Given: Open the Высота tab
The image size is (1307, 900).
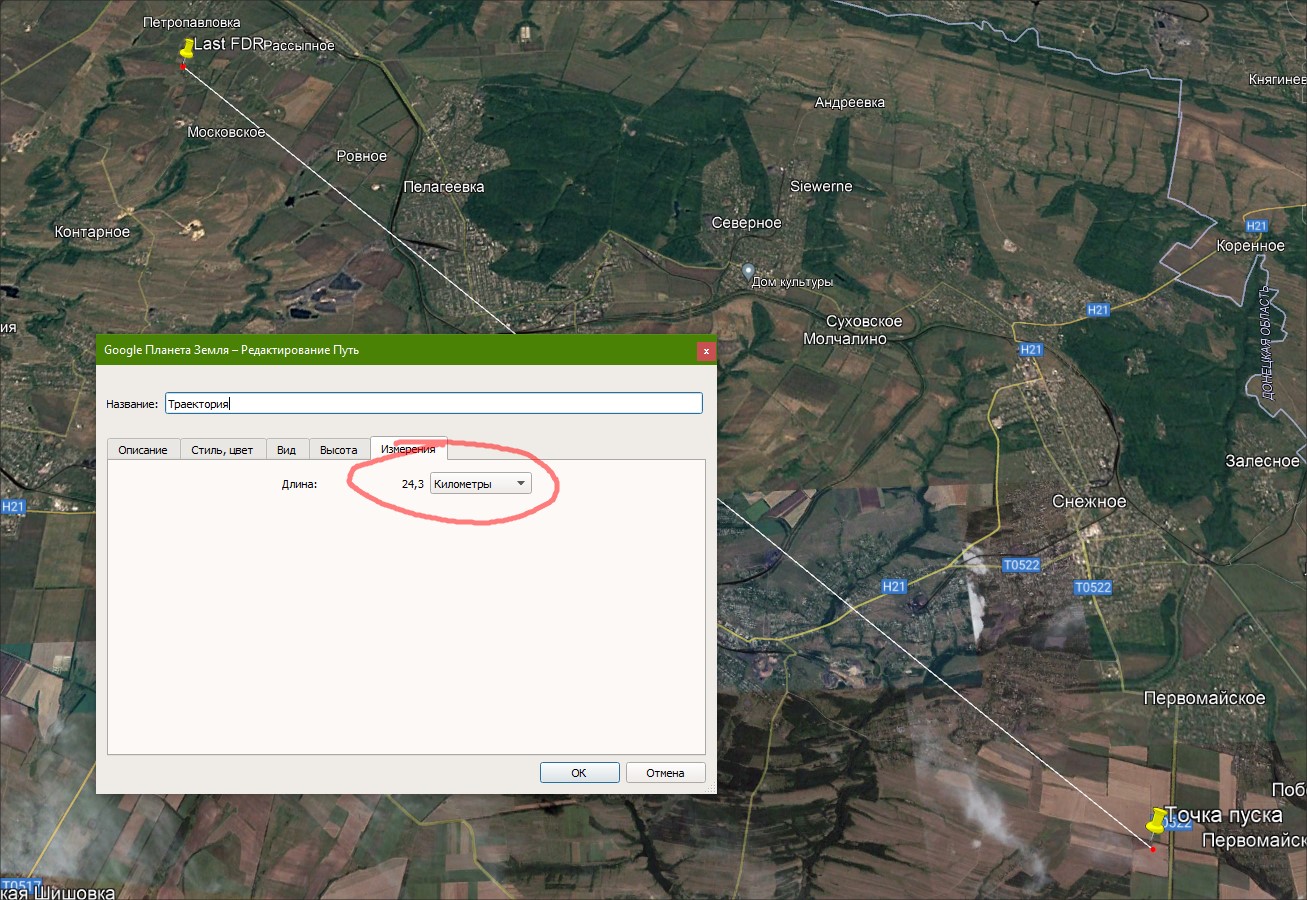Looking at the screenshot, I should tap(338, 450).
